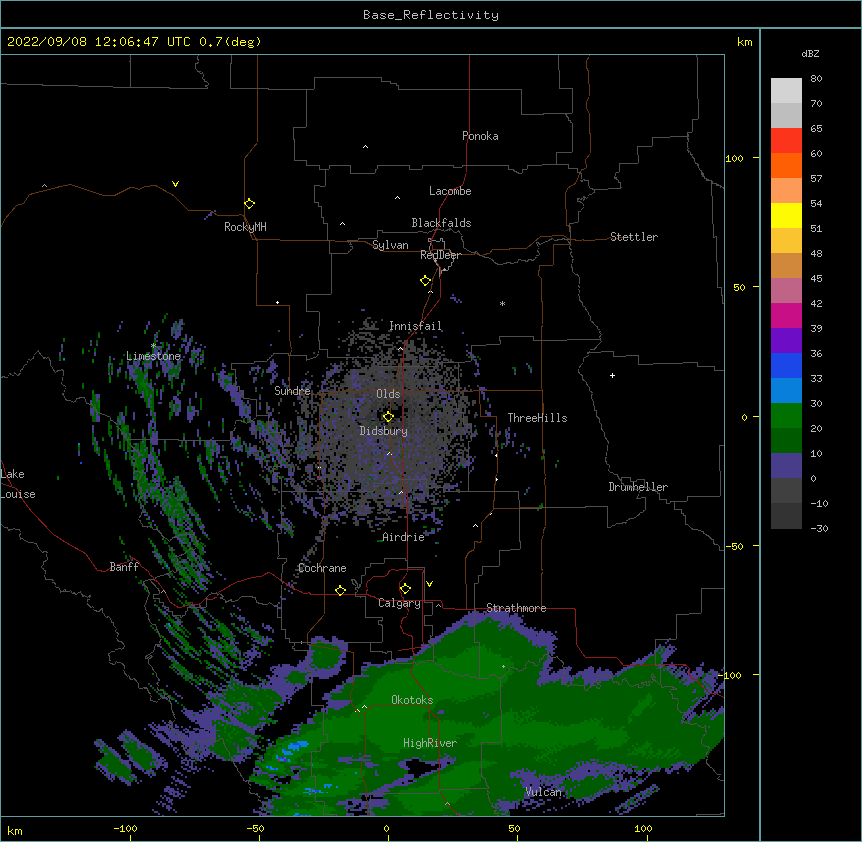Click the RockyMH label

(x=245, y=227)
